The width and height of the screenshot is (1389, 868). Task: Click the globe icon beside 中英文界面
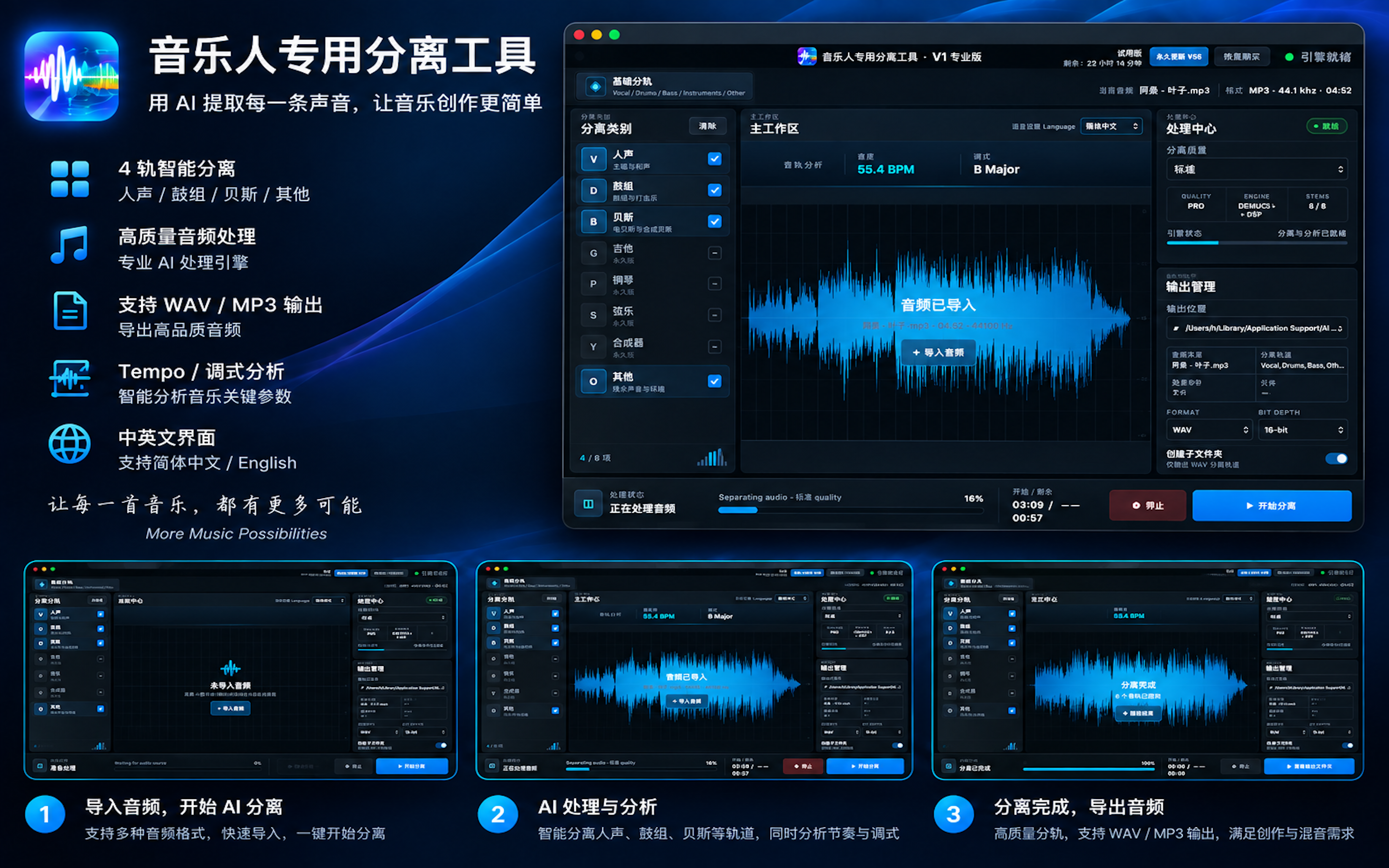[69, 444]
